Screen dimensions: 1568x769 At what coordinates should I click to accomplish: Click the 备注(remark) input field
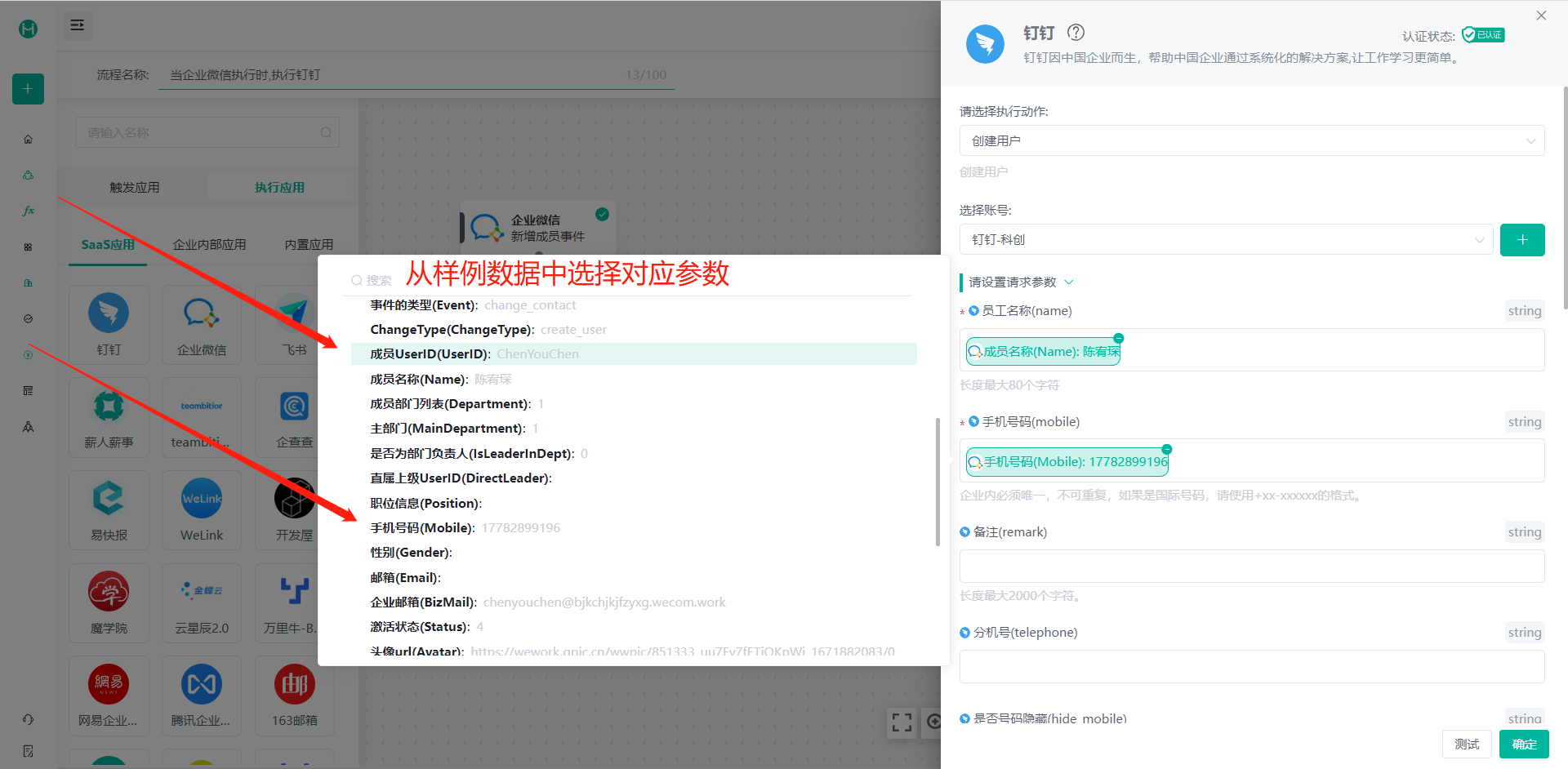point(1252,566)
